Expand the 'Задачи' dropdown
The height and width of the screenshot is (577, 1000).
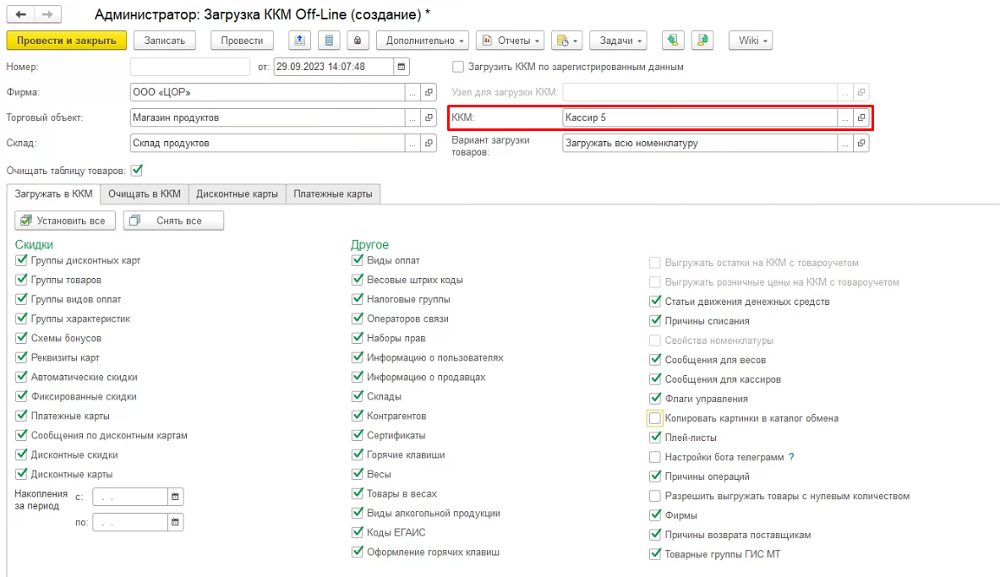(619, 40)
